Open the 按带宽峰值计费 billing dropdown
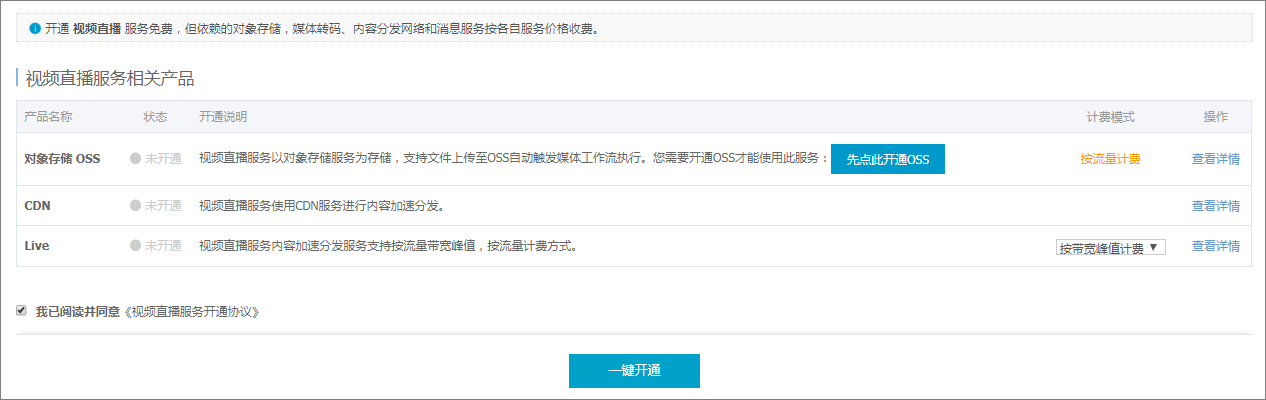The width and height of the screenshot is (1266, 400). tap(1111, 247)
